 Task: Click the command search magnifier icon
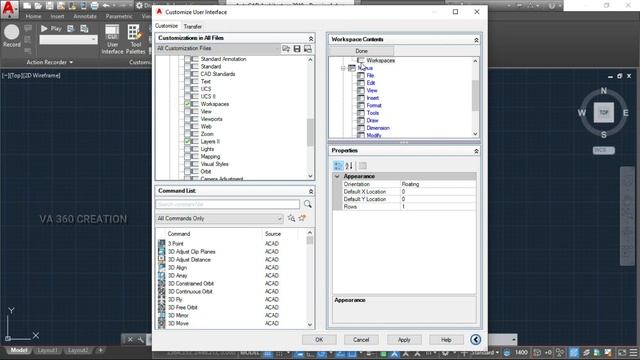(308, 204)
